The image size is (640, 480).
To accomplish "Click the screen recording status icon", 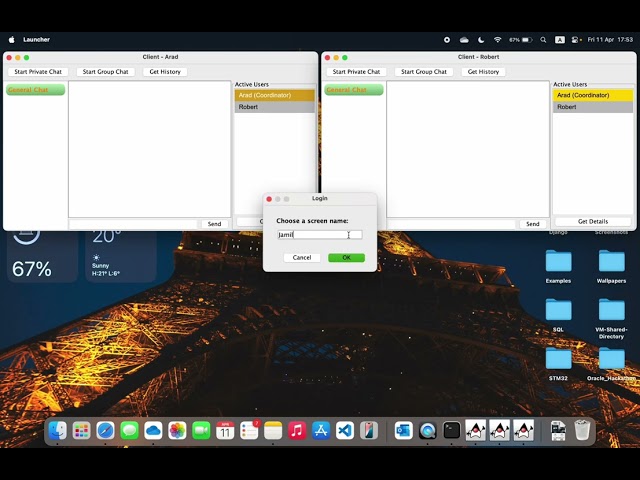I will (x=447, y=40).
